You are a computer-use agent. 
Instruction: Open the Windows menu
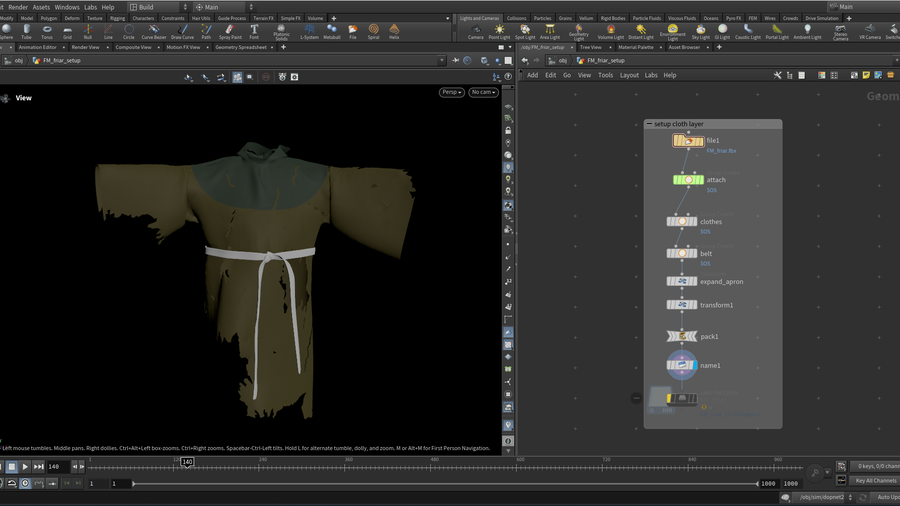click(67, 7)
